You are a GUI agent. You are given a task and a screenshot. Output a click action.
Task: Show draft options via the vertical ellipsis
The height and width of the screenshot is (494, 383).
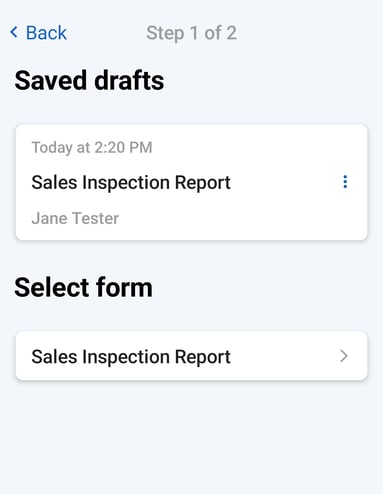(x=345, y=182)
